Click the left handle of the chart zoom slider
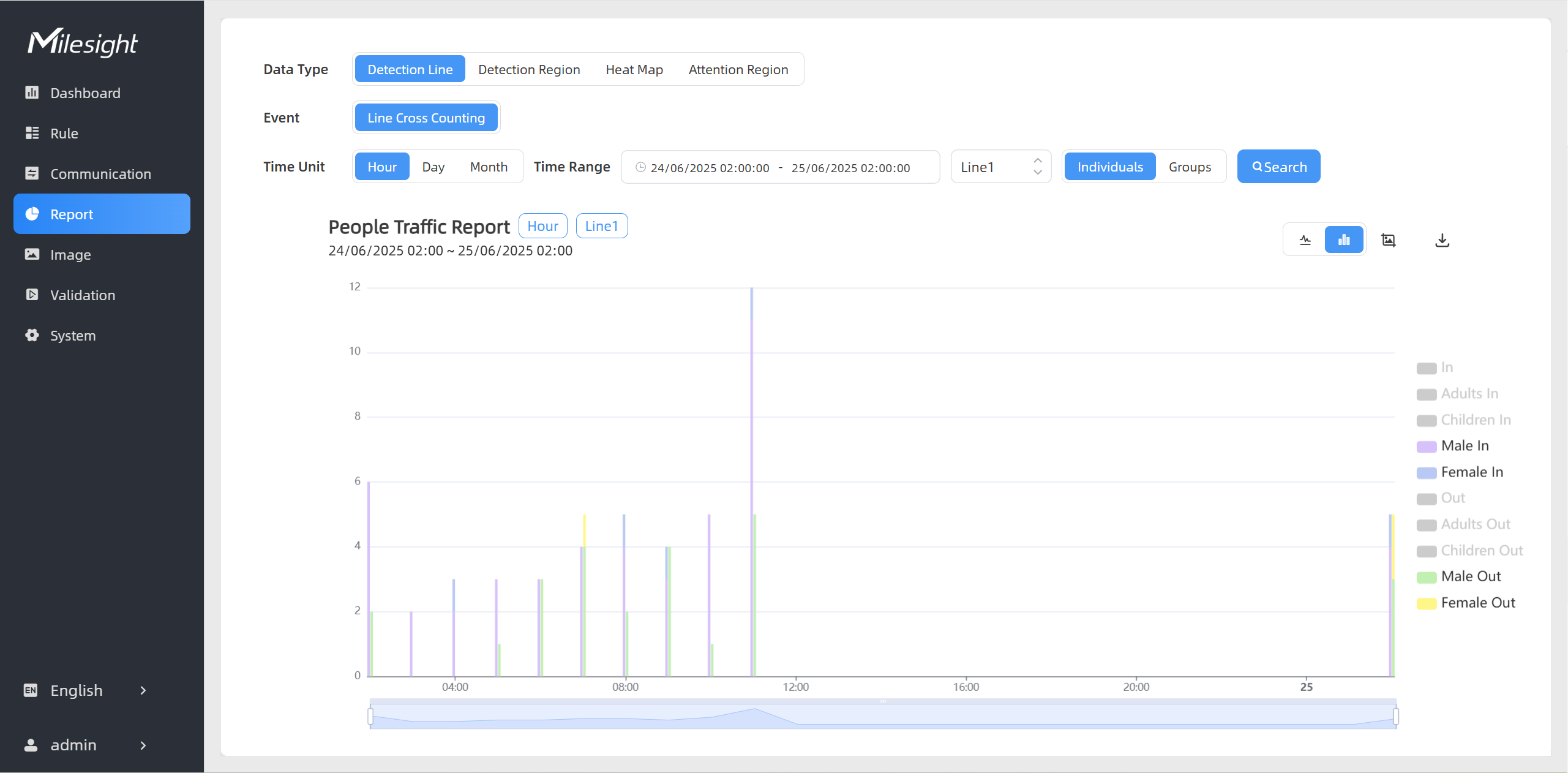Screen dimensions: 1568x773 (370, 716)
